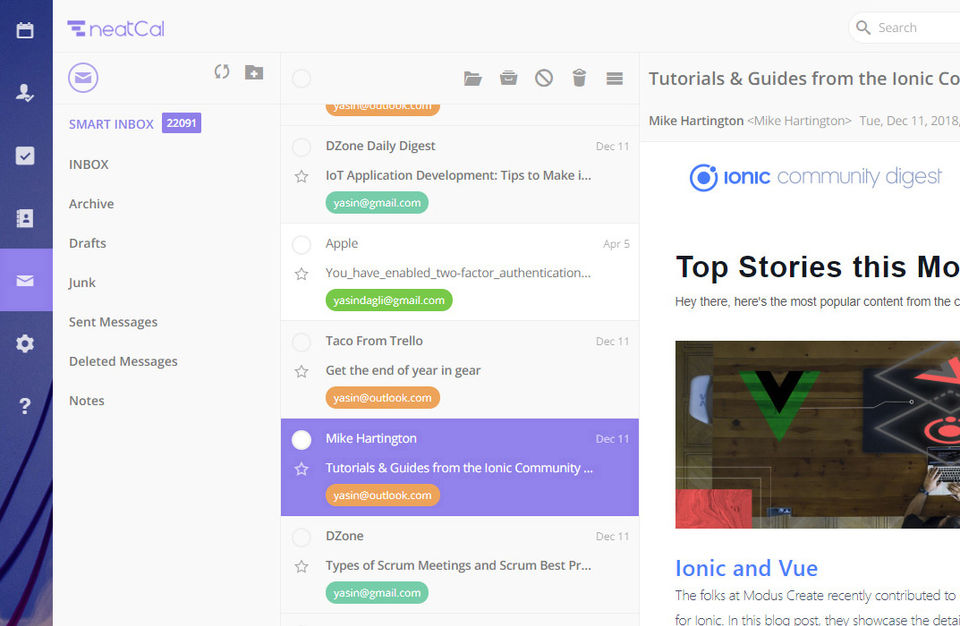Click the refresh mail sync icon
Image resolution: width=960 pixels, height=626 pixels.
222,72
